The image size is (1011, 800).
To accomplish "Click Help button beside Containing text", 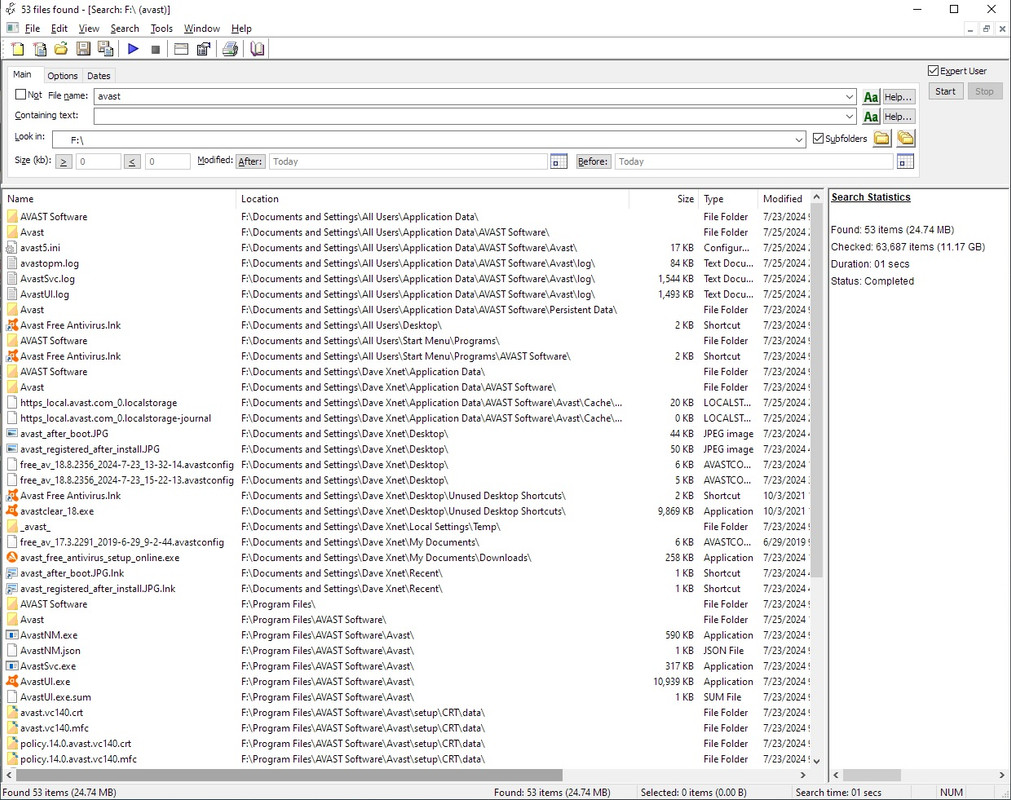I will [x=898, y=117].
